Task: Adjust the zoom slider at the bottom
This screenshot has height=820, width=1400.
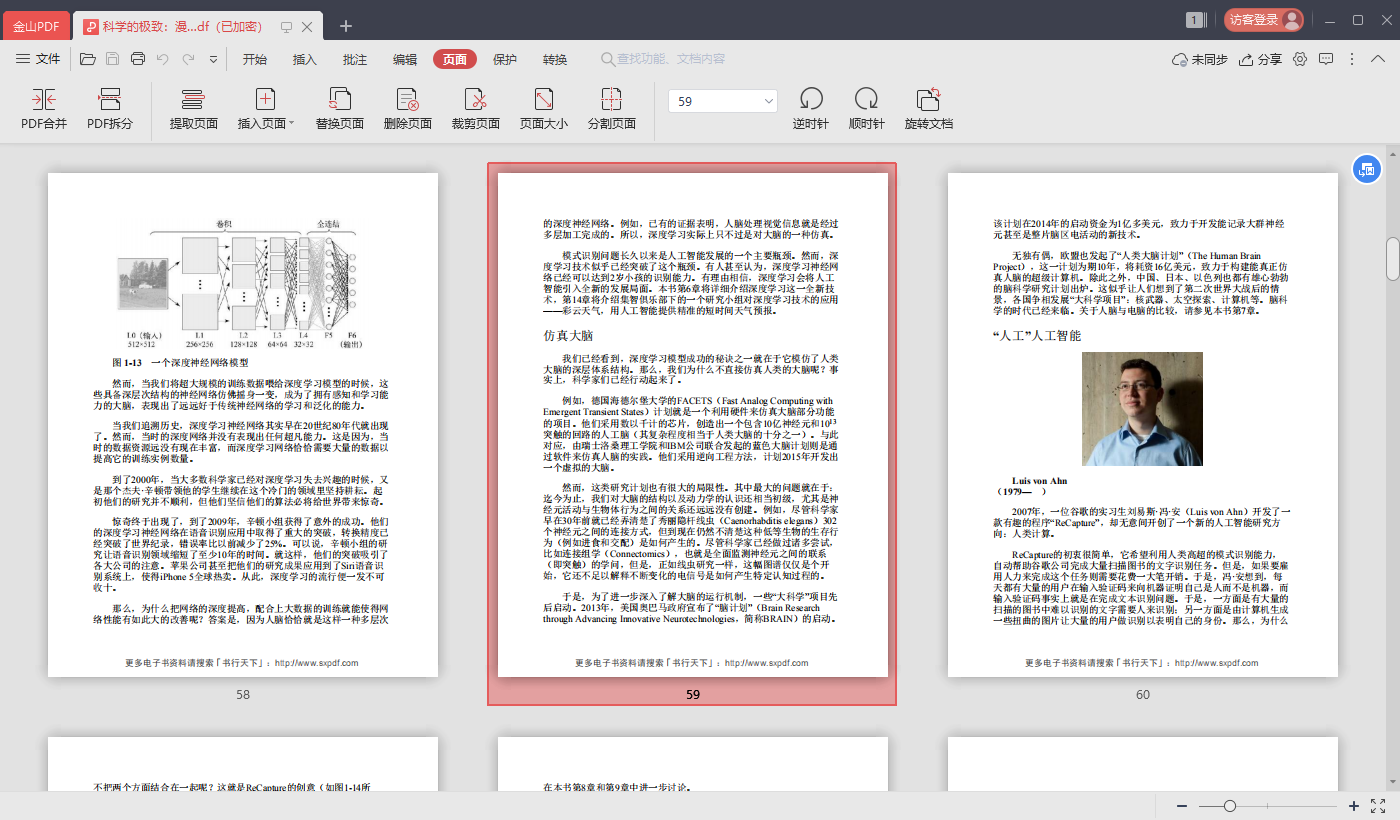Action: (1230, 805)
